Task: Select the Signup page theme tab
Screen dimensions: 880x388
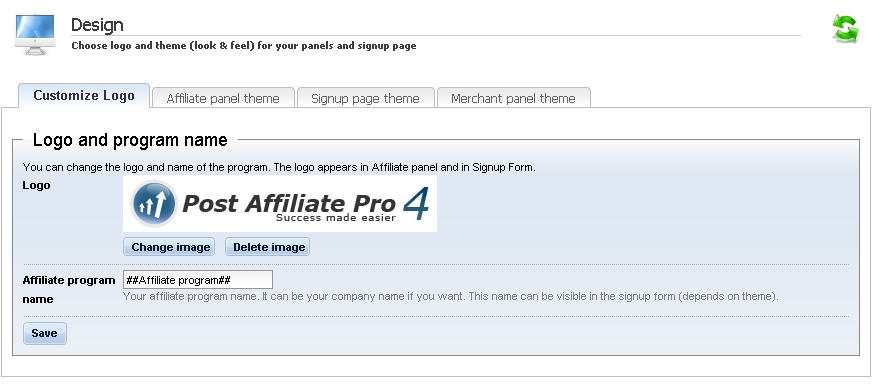Action: tap(365, 98)
